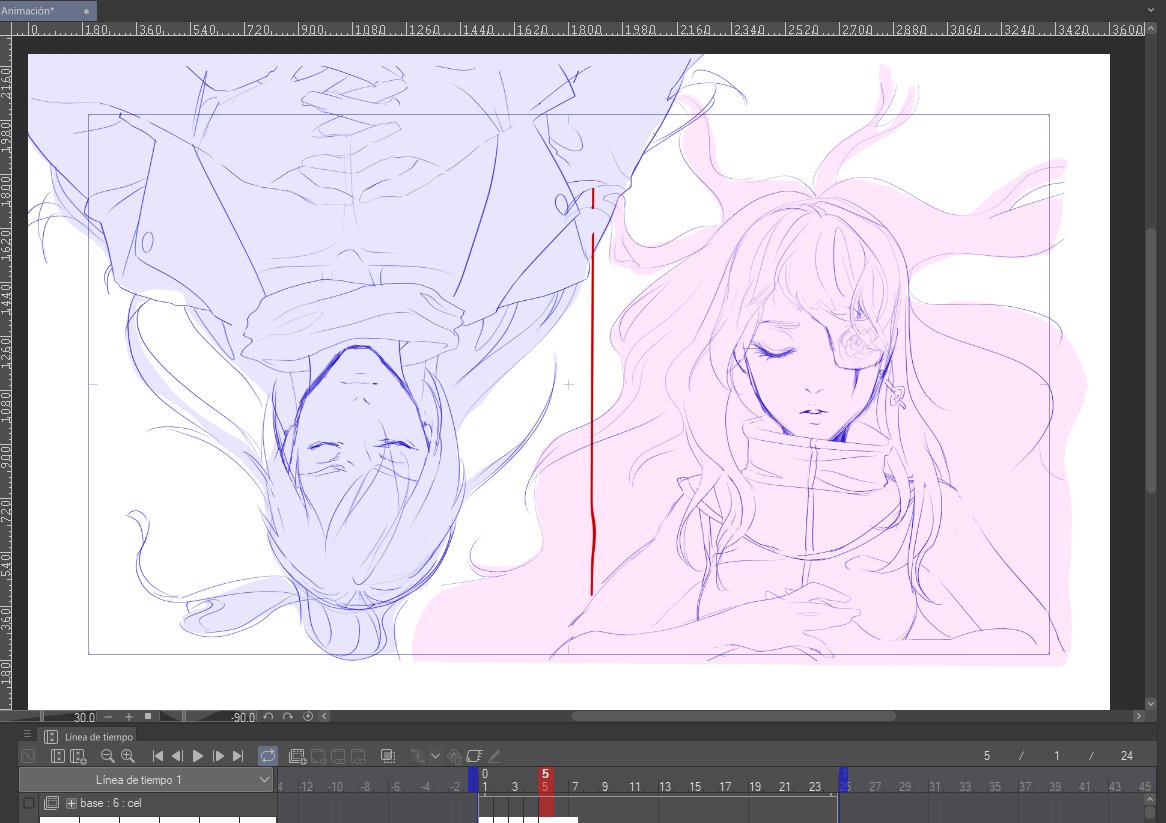
Task: Click the blue end frame marker at 25
Action: (x=843, y=780)
